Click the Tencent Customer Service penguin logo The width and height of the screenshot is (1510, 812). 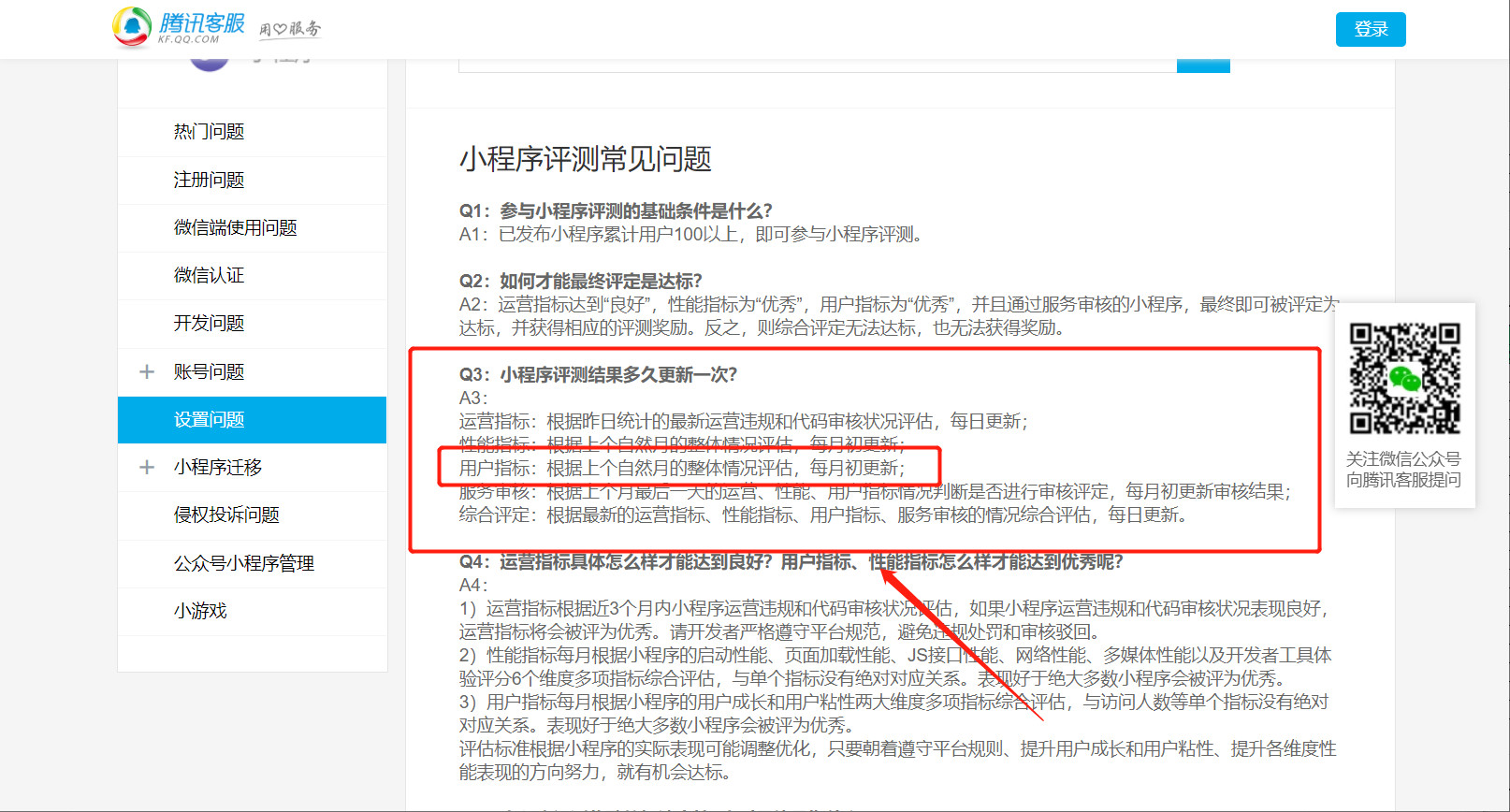point(132,26)
